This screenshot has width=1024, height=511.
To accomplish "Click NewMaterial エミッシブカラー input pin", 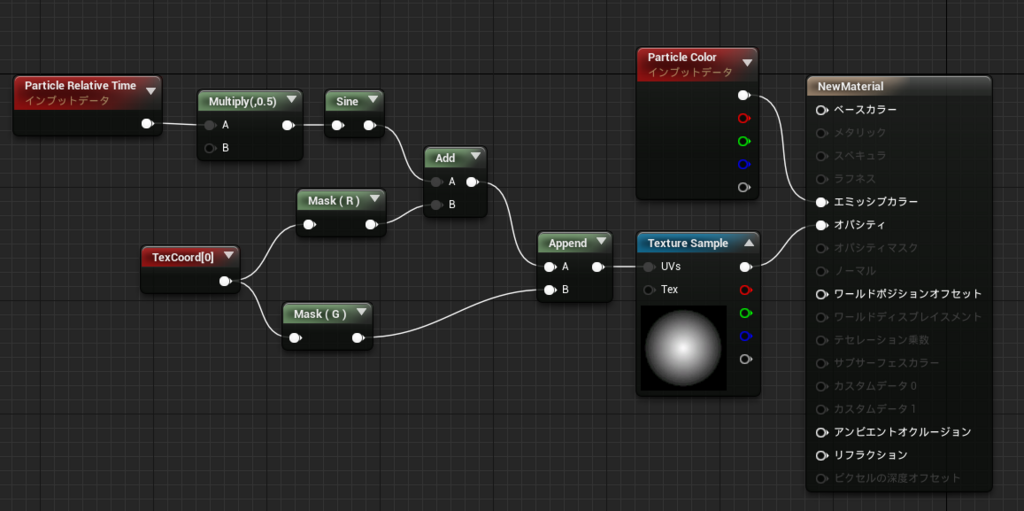I will pyautogui.click(x=821, y=202).
